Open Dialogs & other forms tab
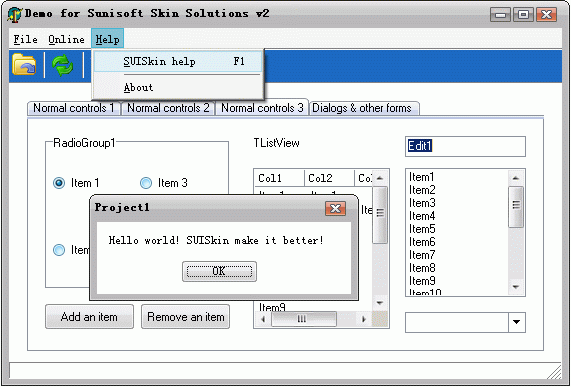This screenshot has height=387, width=571. pos(364,108)
